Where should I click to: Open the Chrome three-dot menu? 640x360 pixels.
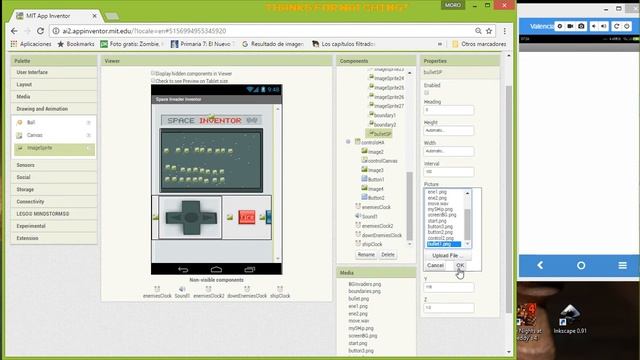[504, 31]
